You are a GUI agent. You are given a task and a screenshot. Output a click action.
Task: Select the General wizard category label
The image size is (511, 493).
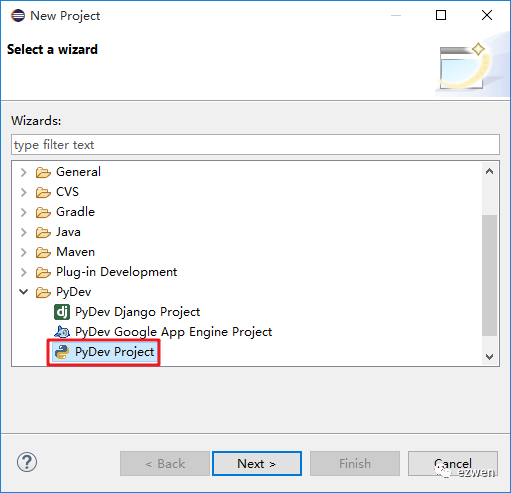coord(78,172)
